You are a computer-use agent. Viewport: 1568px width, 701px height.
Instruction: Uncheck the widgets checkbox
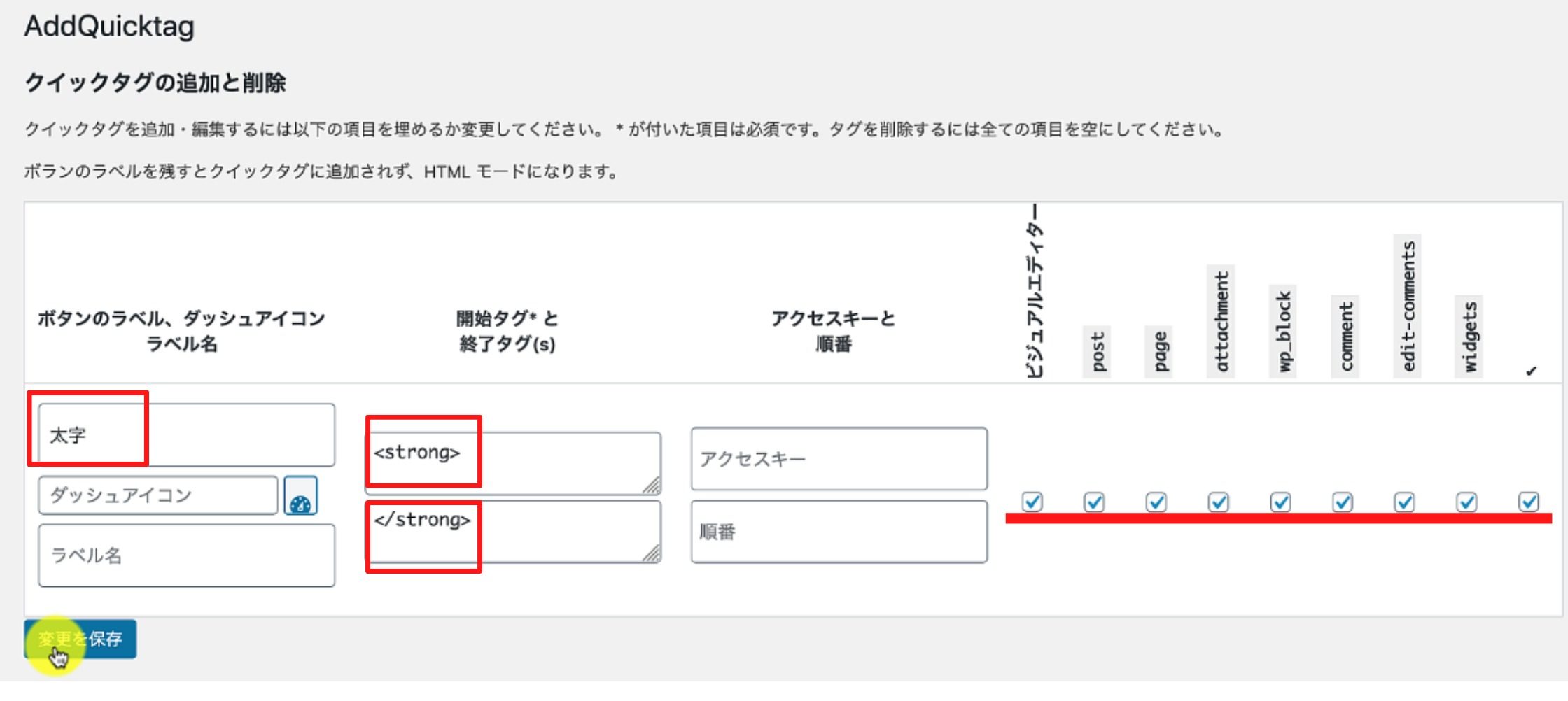tap(1466, 502)
